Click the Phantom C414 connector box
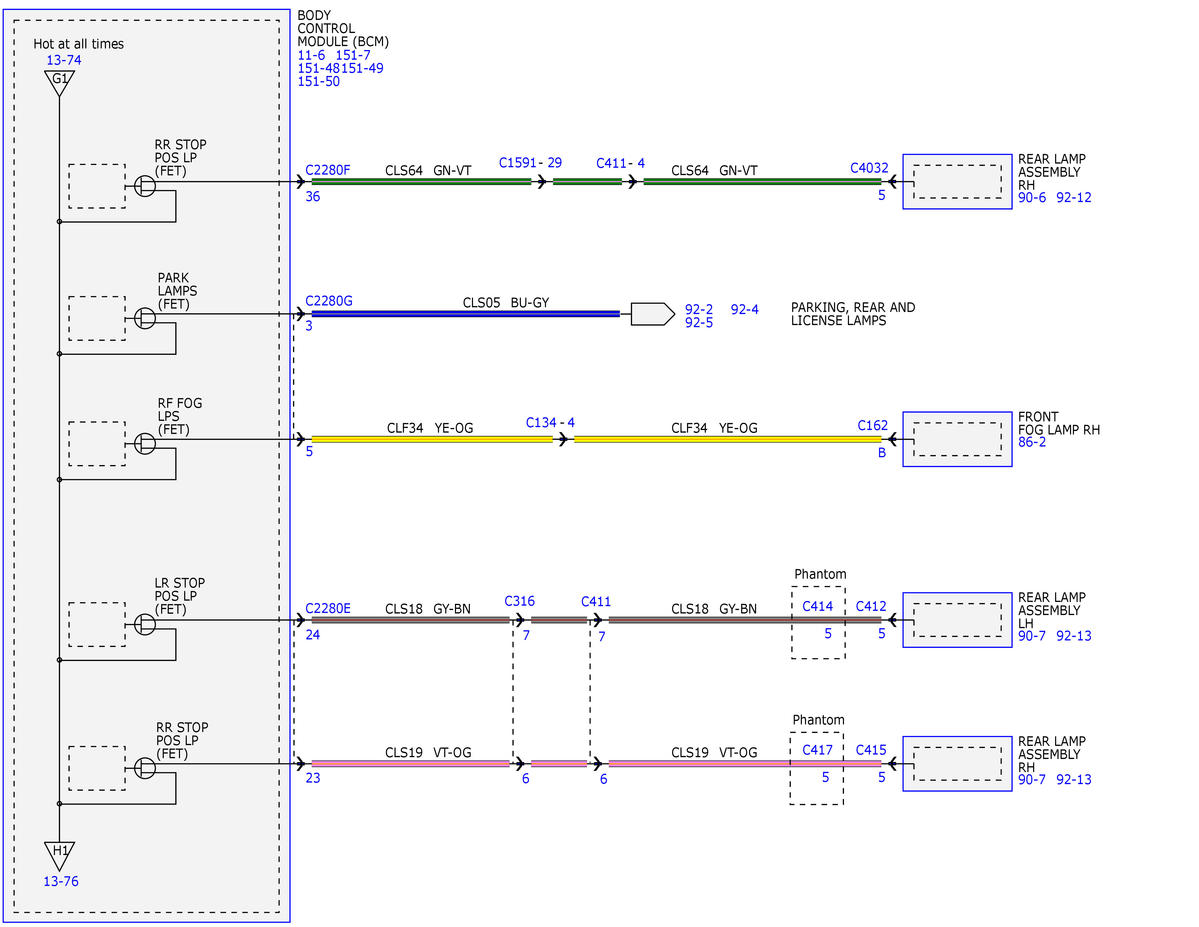Image resolution: width=1199 pixels, height=927 pixels. 818,623
